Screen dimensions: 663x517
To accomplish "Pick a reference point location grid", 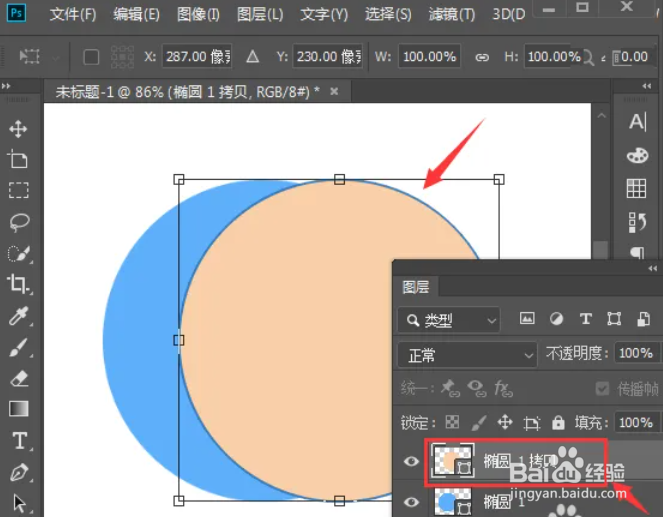I will click(x=122, y=57).
